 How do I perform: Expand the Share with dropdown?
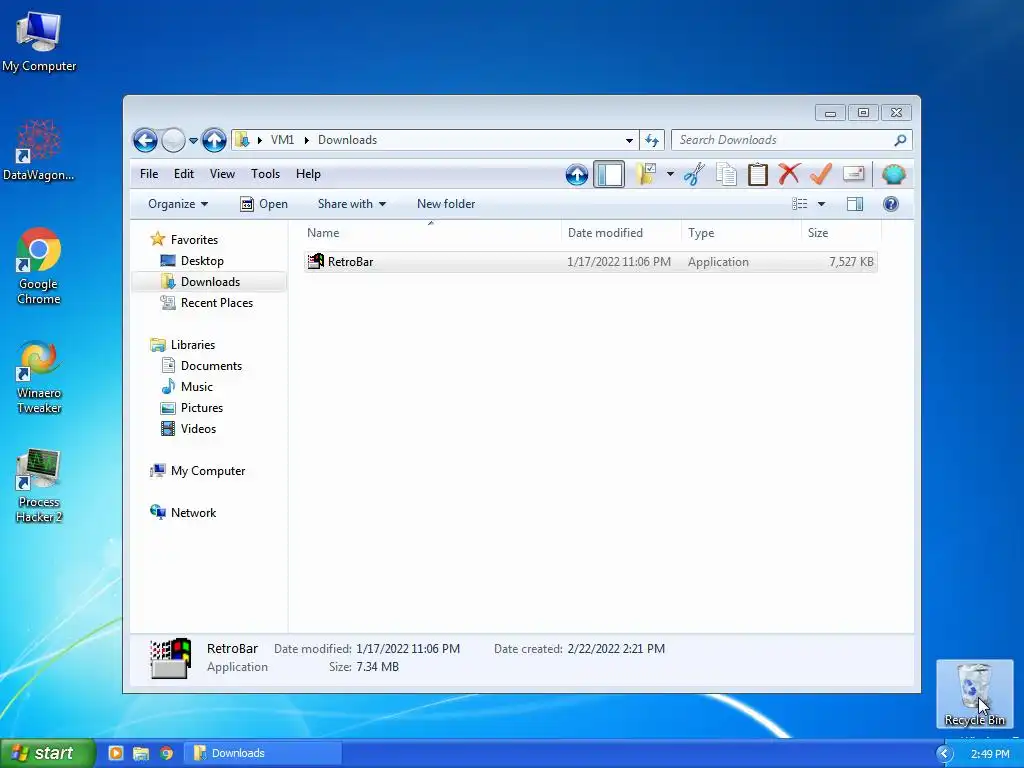[x=351, y=204]
